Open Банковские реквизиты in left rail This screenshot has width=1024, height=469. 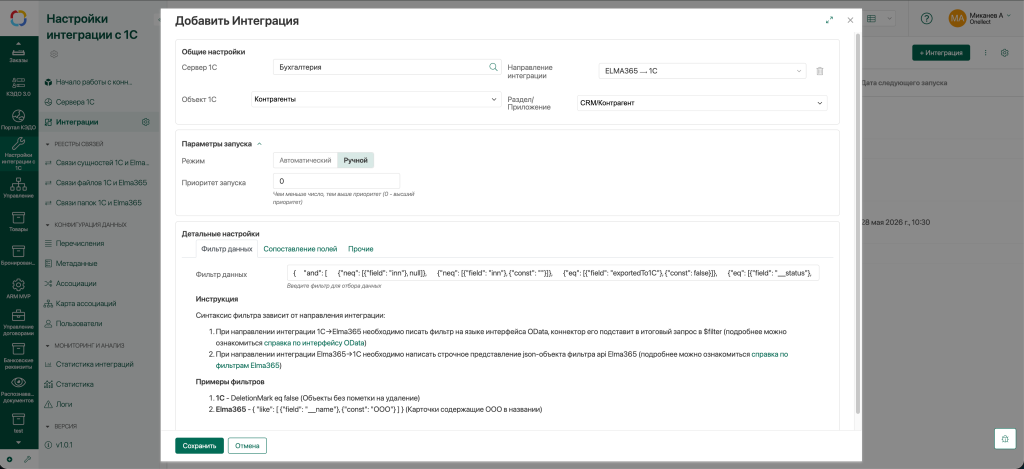coord(18,355)
